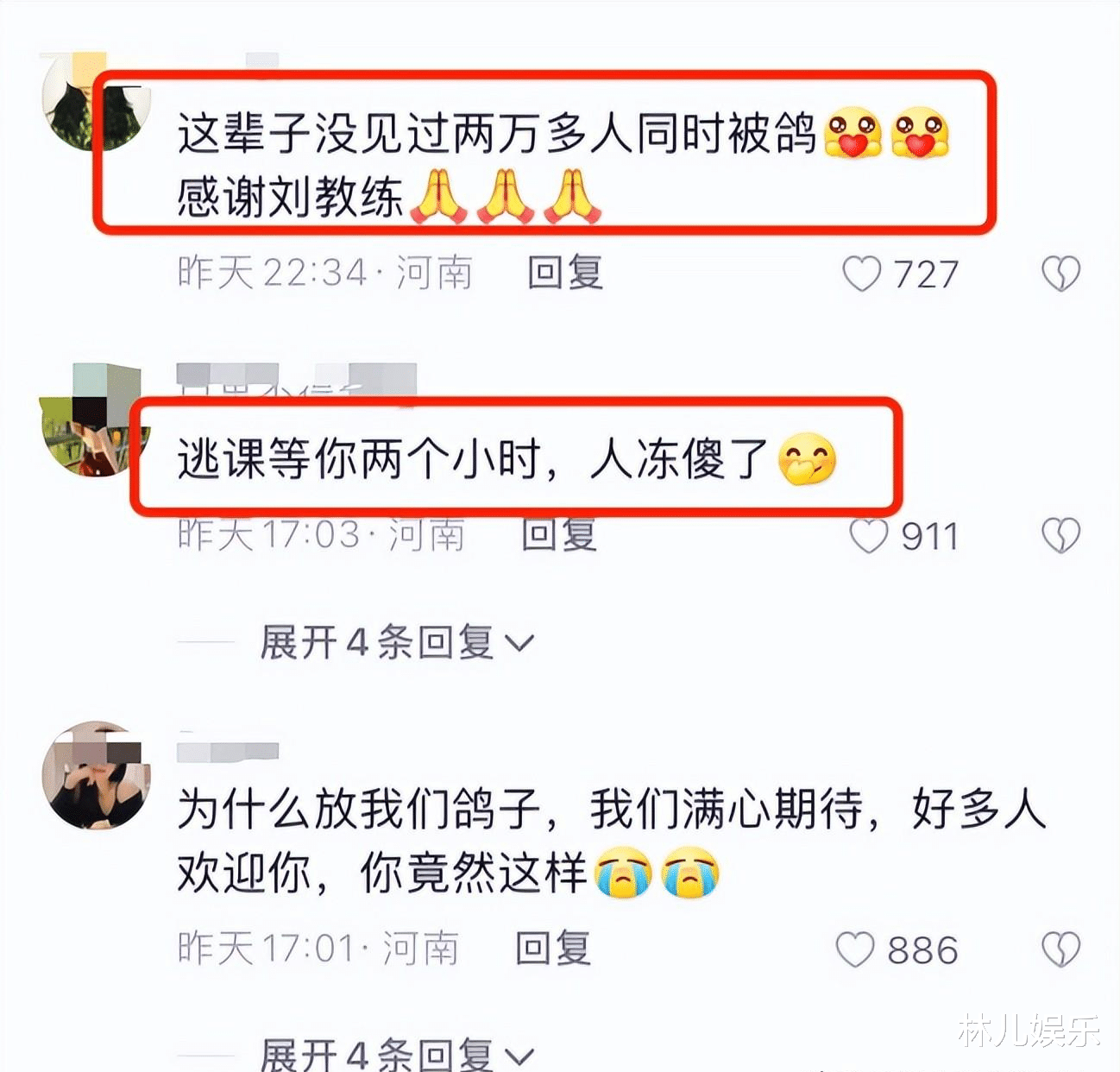Open third commenter's avatar profile
This screenshot has height=1072, width=1120.
point(96,775)
